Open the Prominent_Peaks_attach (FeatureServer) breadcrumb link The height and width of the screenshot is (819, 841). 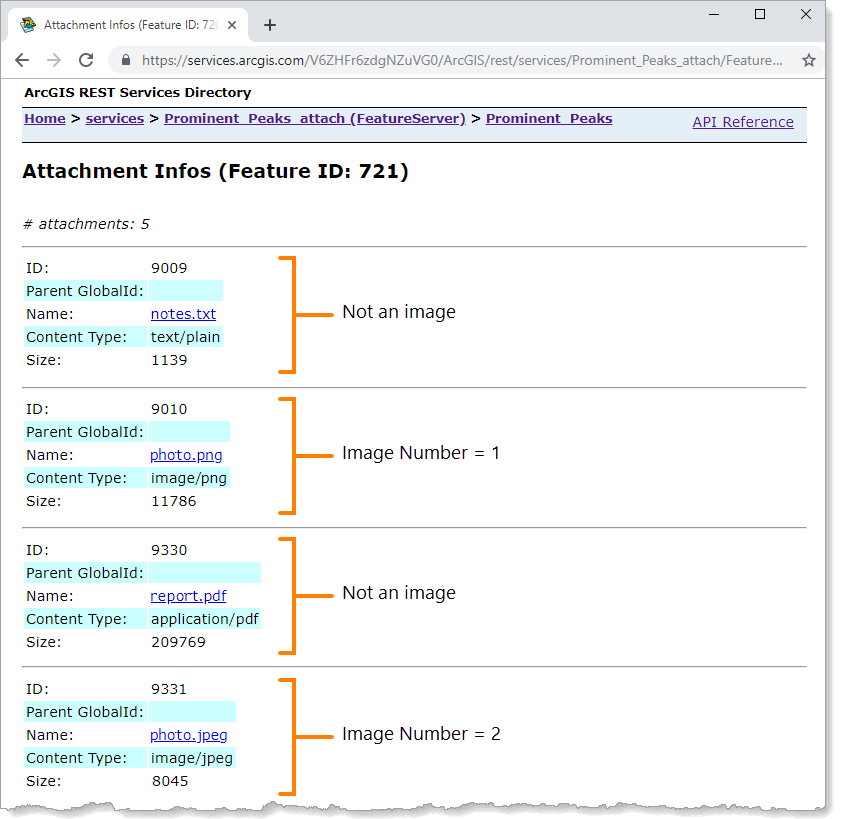click(314, 119)
